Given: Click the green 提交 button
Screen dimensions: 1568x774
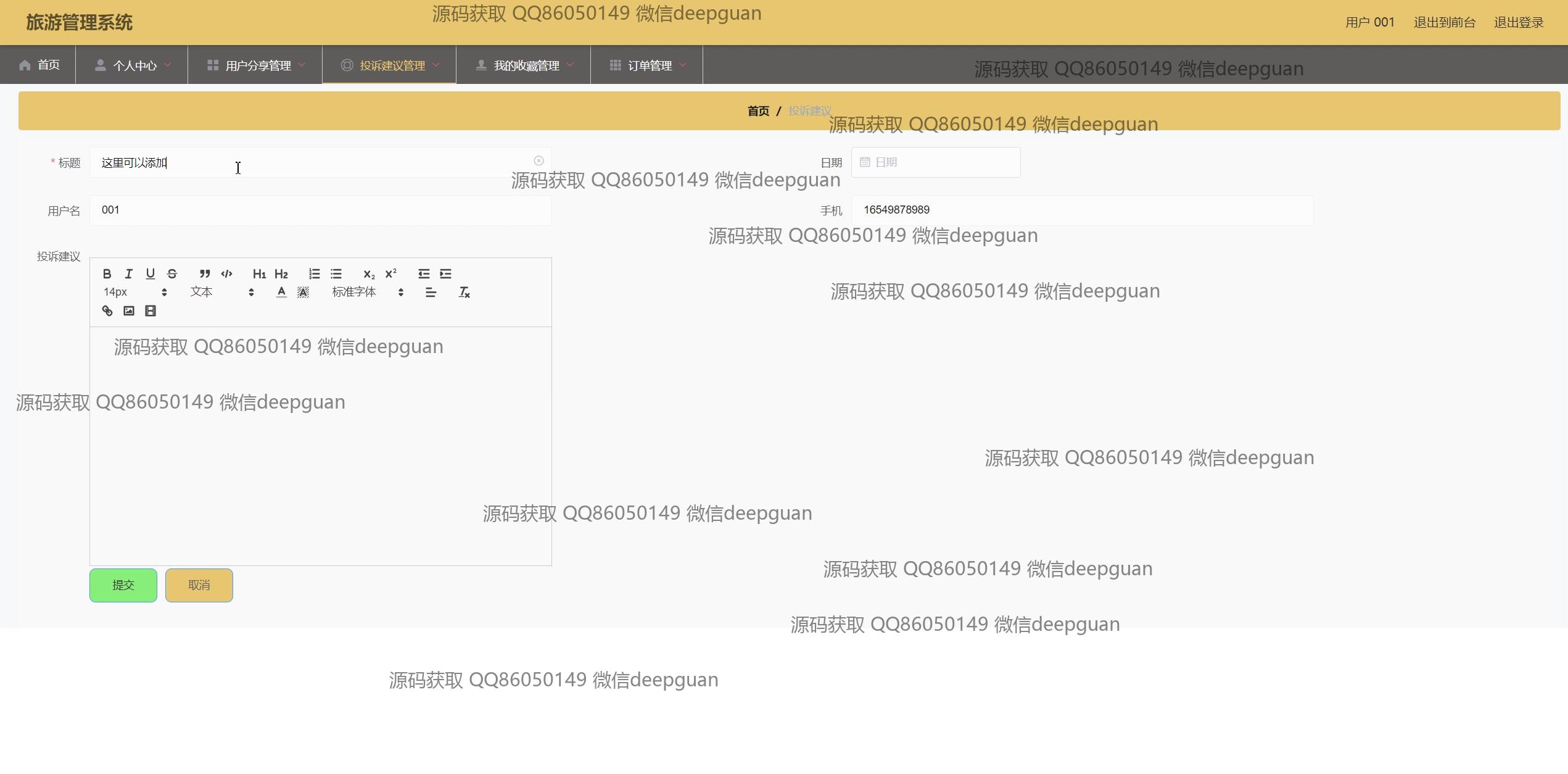Looking at the screenshot, I should [x=123, y=585].
